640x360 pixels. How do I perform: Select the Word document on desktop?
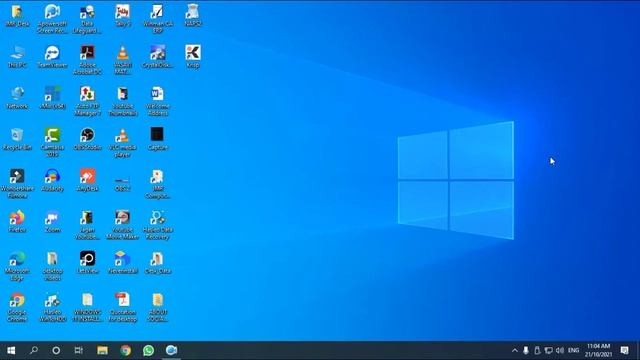(158, 101)
